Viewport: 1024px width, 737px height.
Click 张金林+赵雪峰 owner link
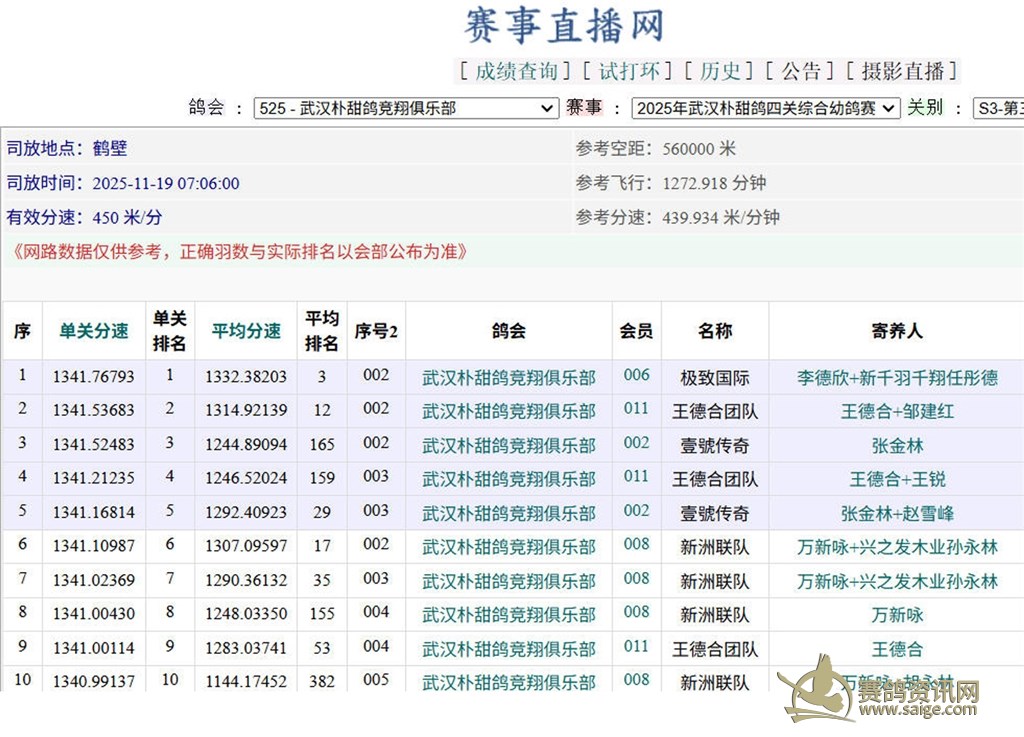click(x=897, y=514)
